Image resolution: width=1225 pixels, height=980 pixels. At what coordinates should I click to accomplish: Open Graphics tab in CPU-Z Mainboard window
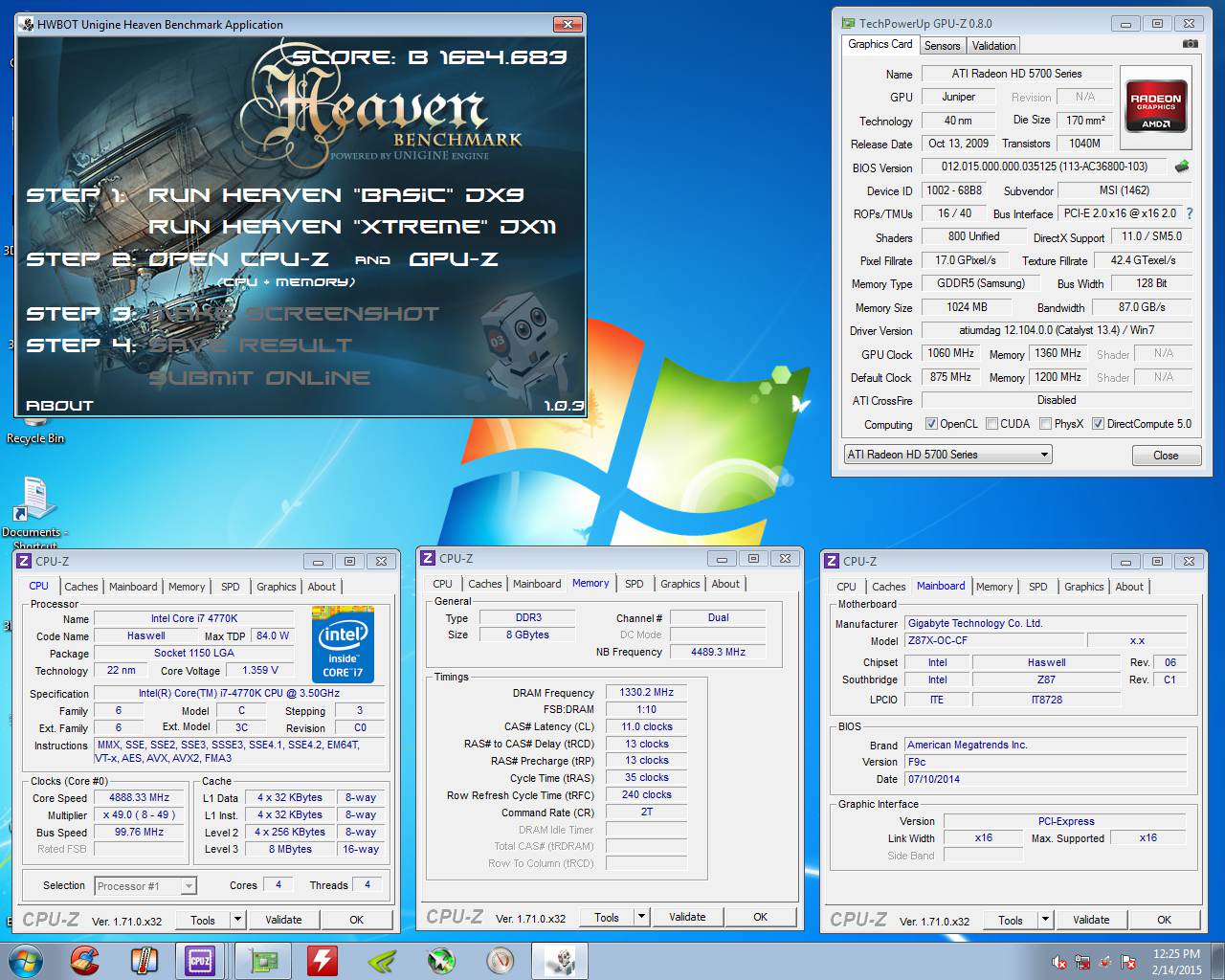pyautogui.click(x=1084, y=587)
